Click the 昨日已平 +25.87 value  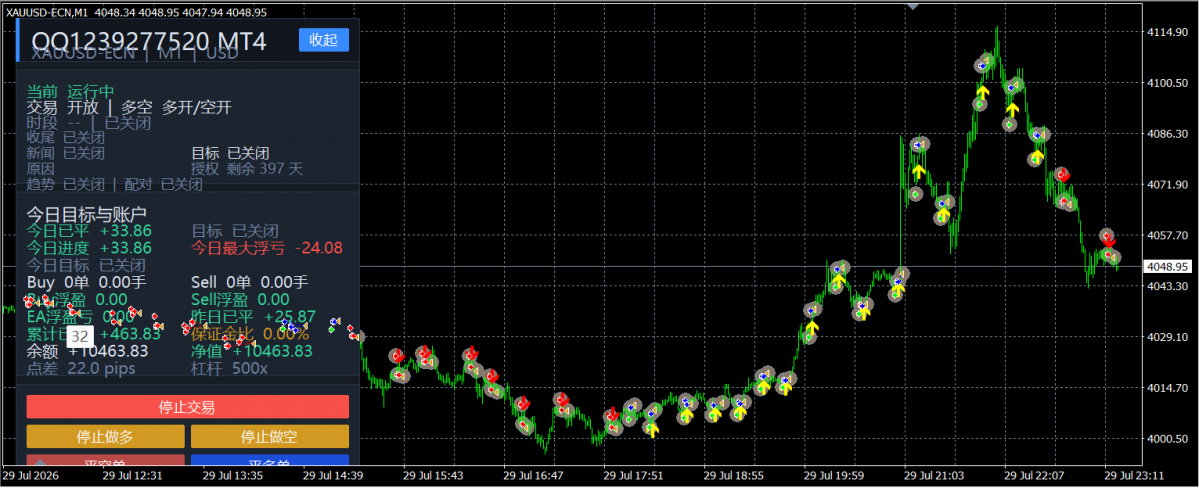(x=253, y=317)
